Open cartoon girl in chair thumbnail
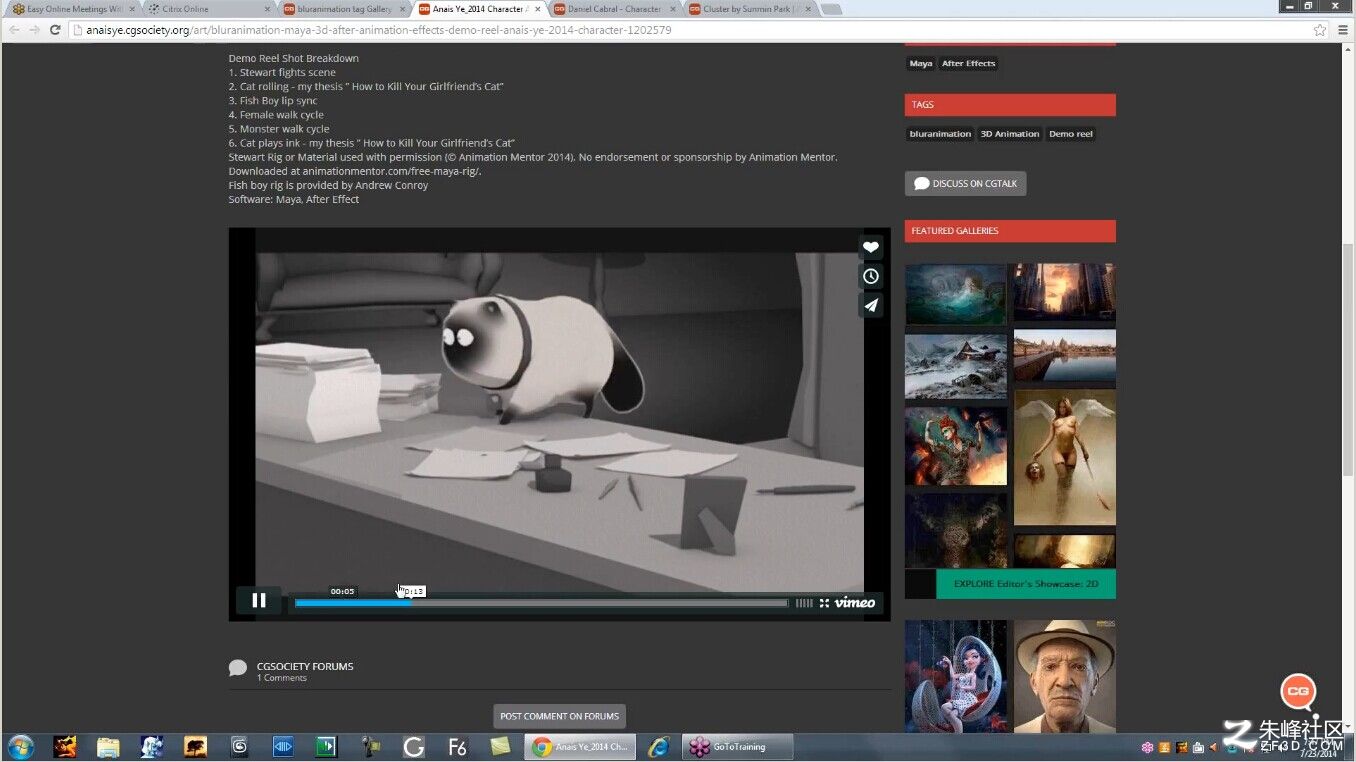 pyautogui.click(x=955, y=676)
